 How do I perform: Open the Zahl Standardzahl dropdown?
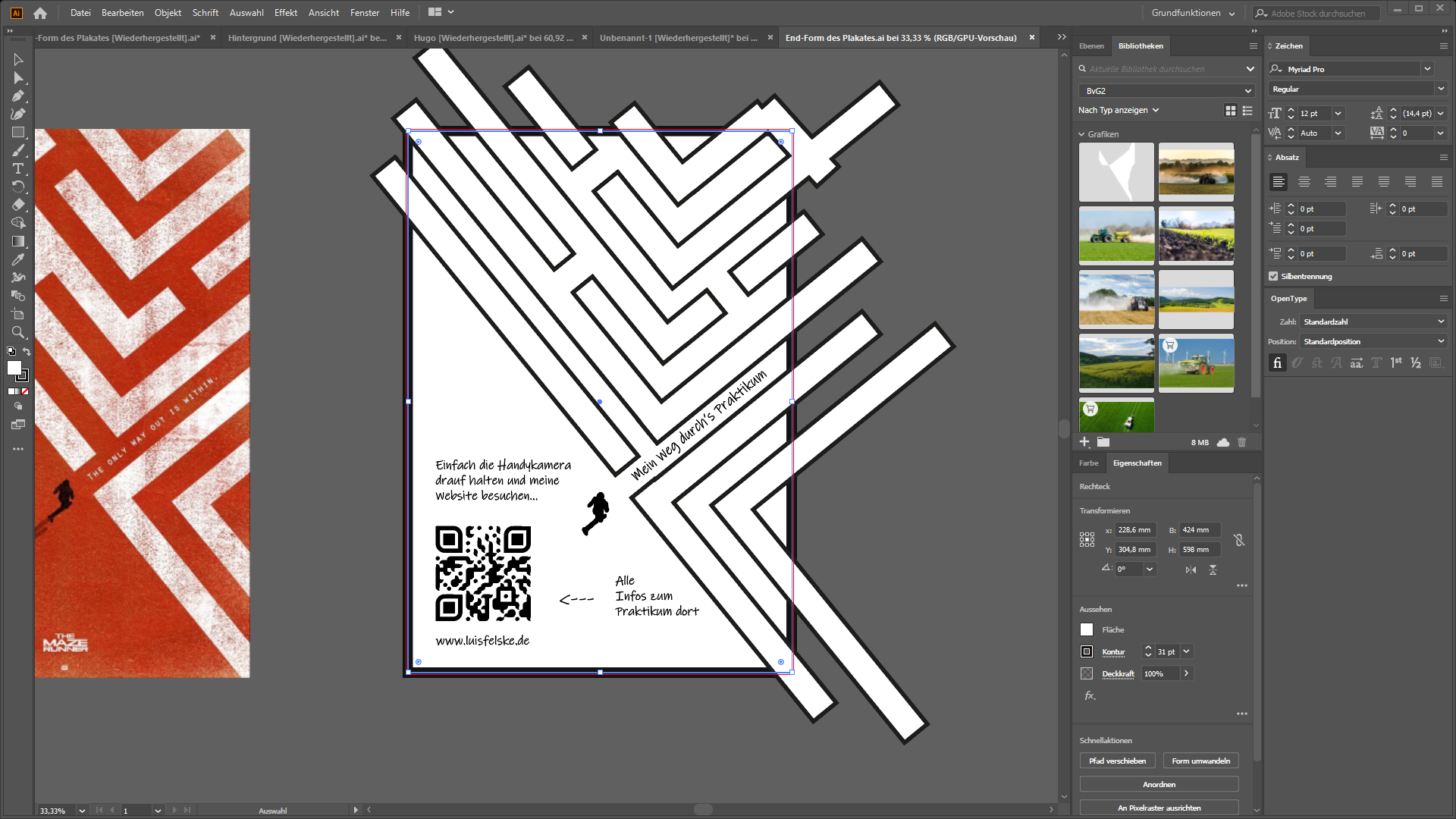pyautogui.click(x=1373, y=322)
